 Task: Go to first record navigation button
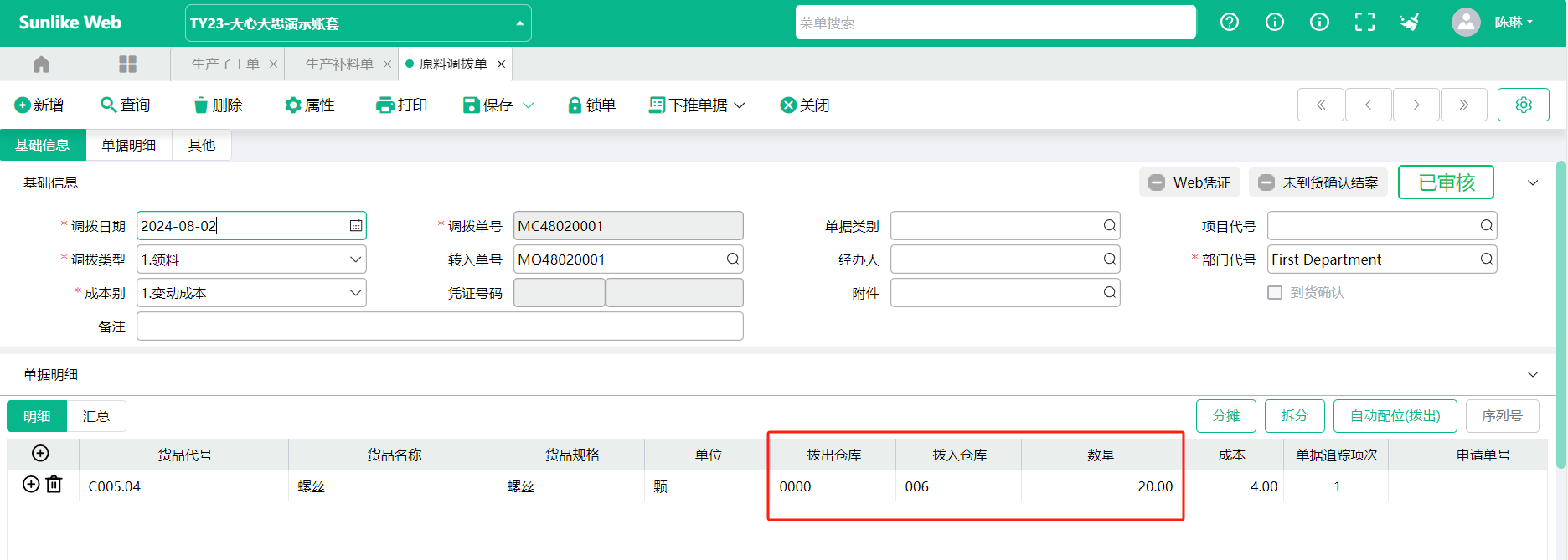click(1321, 105)
